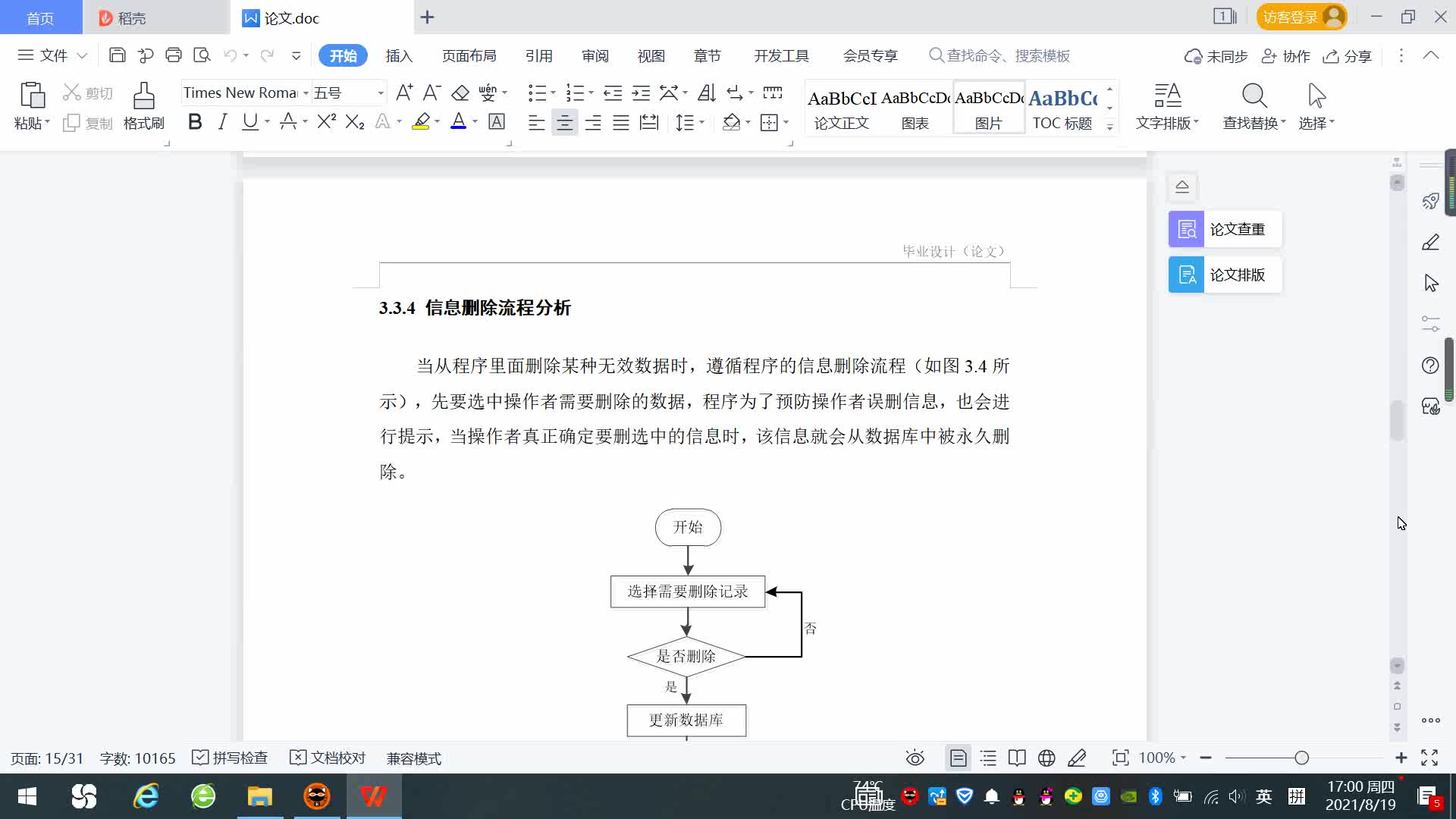Toggle spell check (拼写检查) in status bar
This screenshot has height=819, width=1456.
(230, 758)
